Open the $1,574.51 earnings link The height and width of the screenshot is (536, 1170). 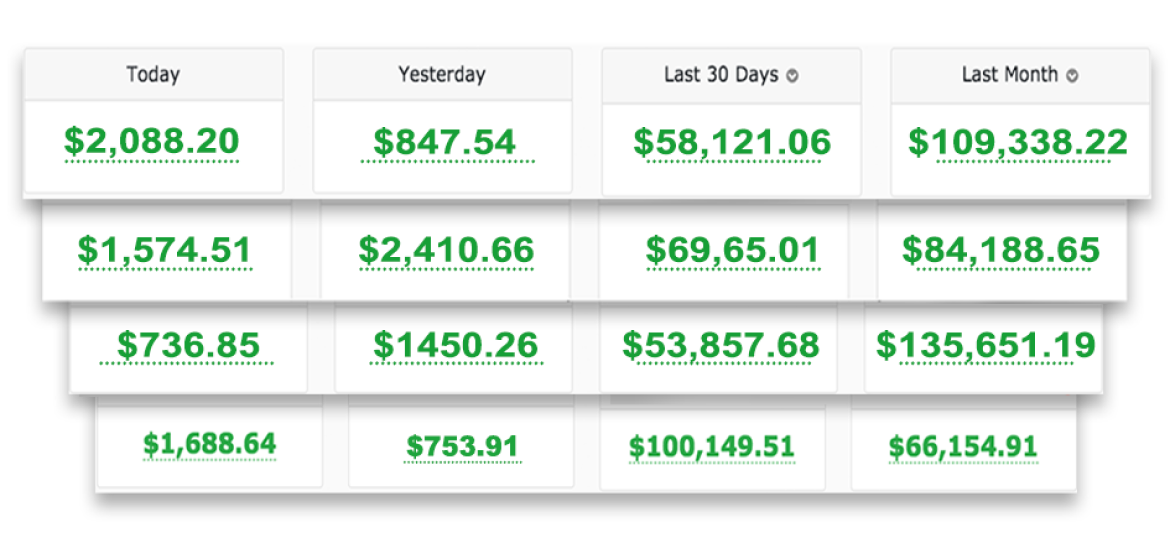click(x=164, y=251)
